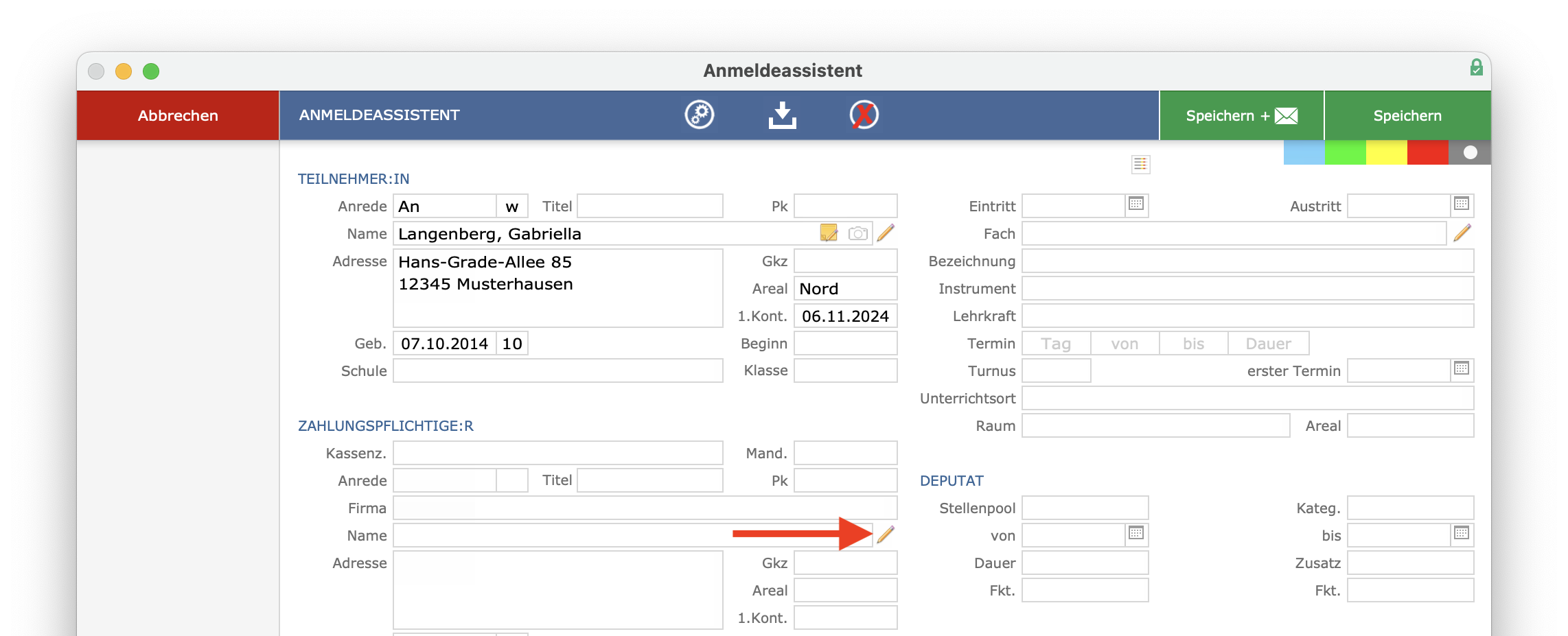Click the participant Anrede field showing An

[x=444, y=206]
